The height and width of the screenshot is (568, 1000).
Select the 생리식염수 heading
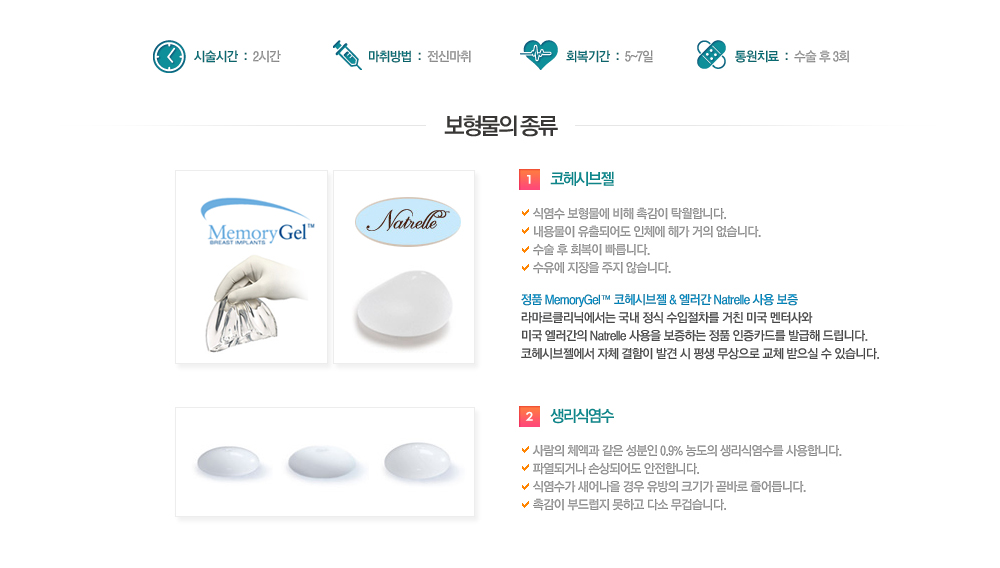(582, 416)
